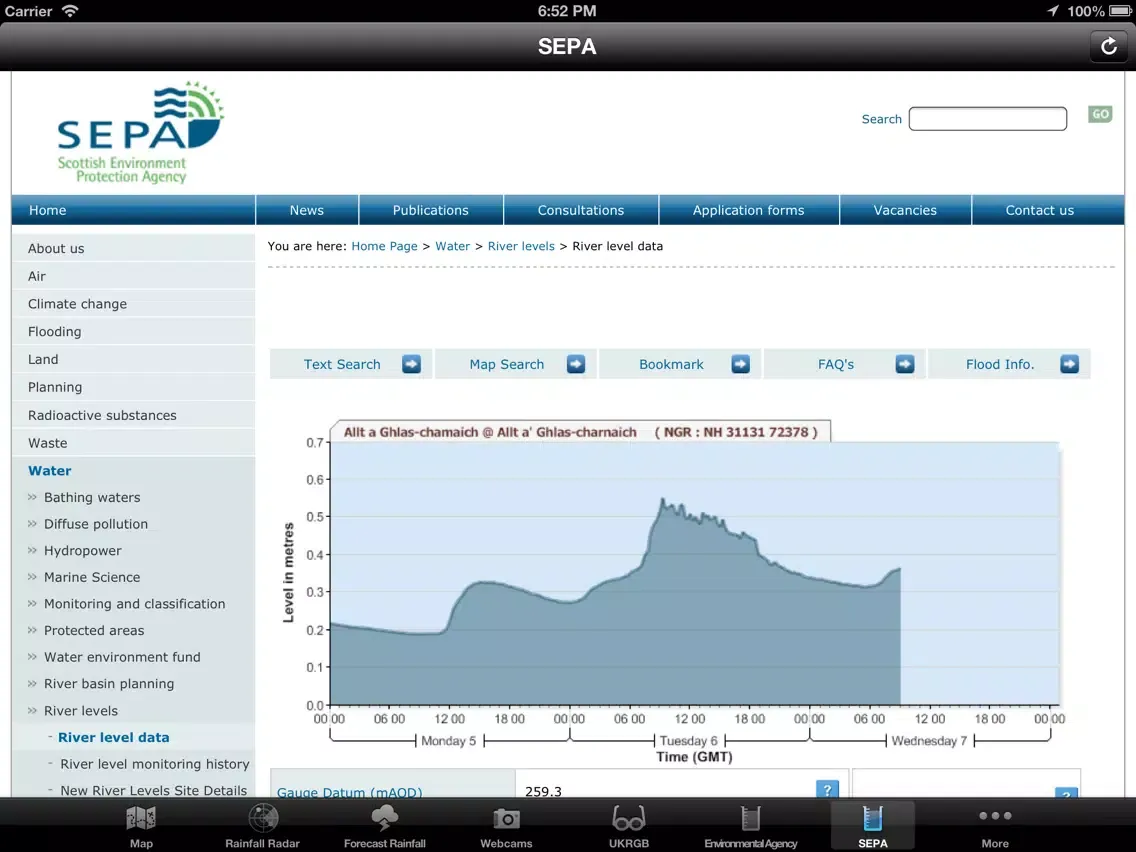The height and width of the screenshot is (852, 1136).
Task: Open Radioactive substances in the sidebar
Action: (x=133, y=415)
